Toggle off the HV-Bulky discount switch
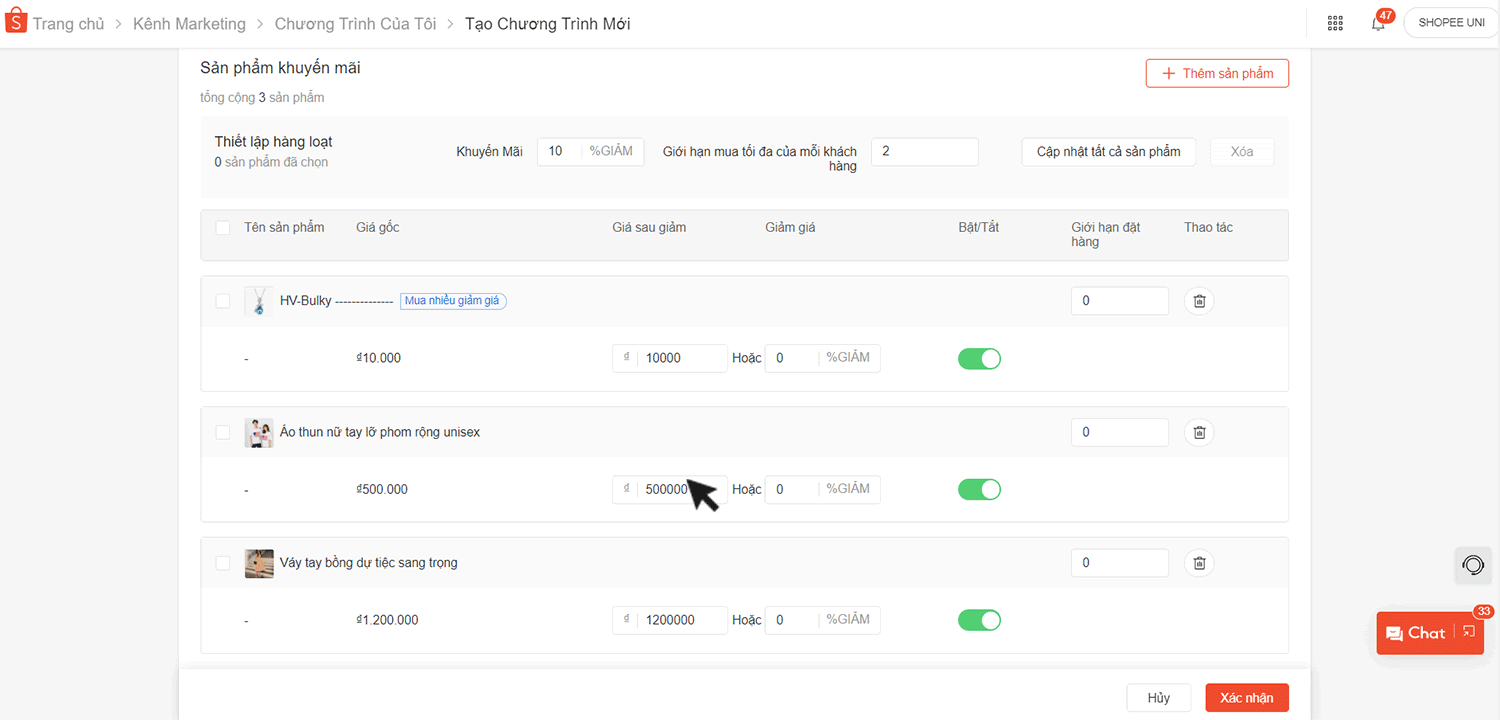Screen dimensions: 1500x720 click(x=979, y=358)
